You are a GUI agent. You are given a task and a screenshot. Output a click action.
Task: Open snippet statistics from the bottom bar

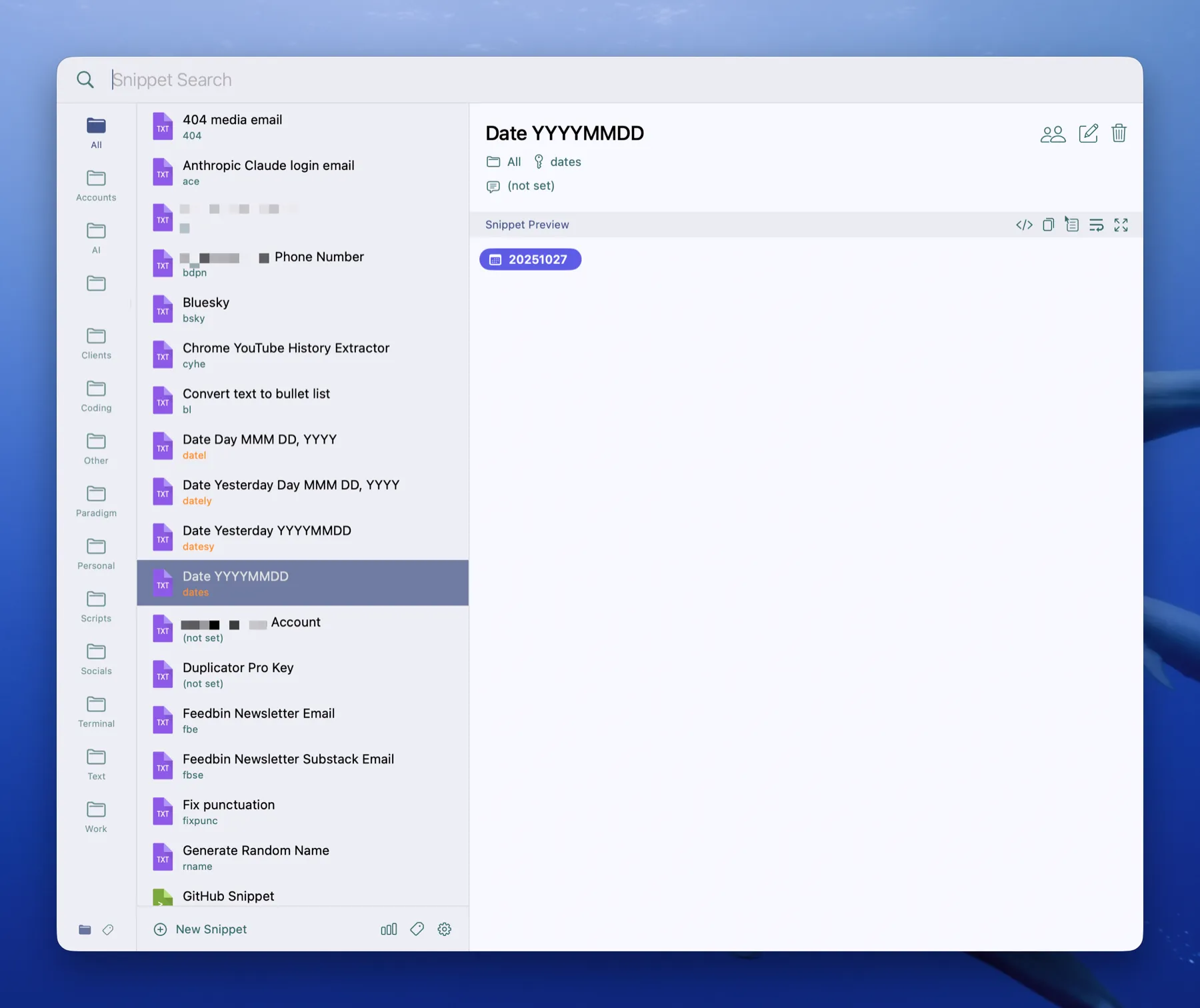pyautogui.click(x=389, y=929)
